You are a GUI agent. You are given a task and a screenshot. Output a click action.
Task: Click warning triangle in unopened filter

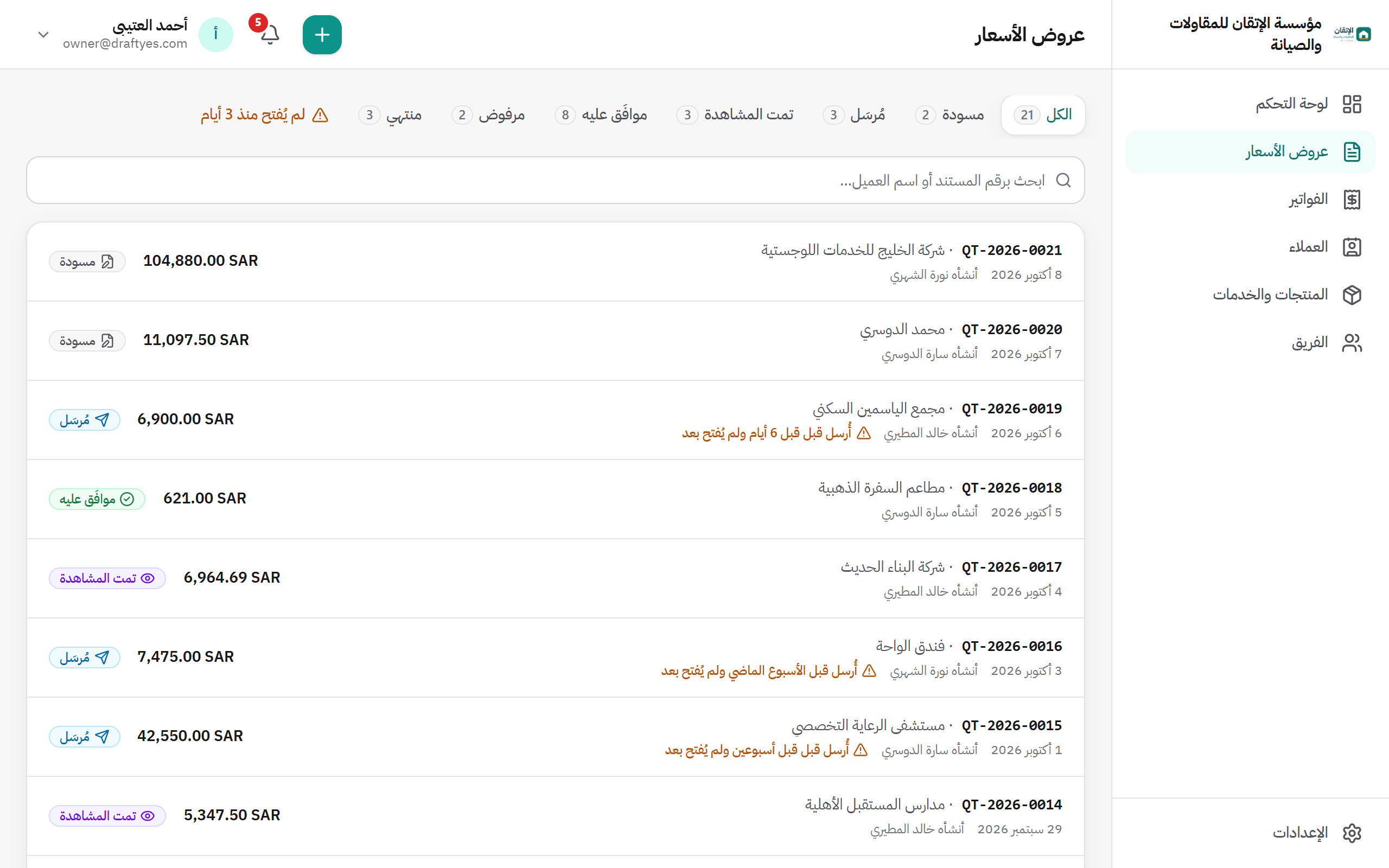(320, 115)
